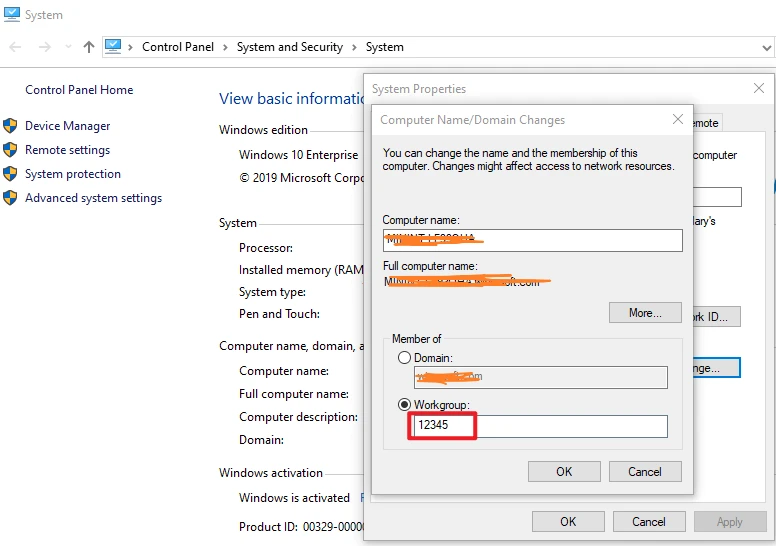Screen dimensions: 776x546
Task: Click the Device Manager shield icon
Action: (x=11, y=126)
